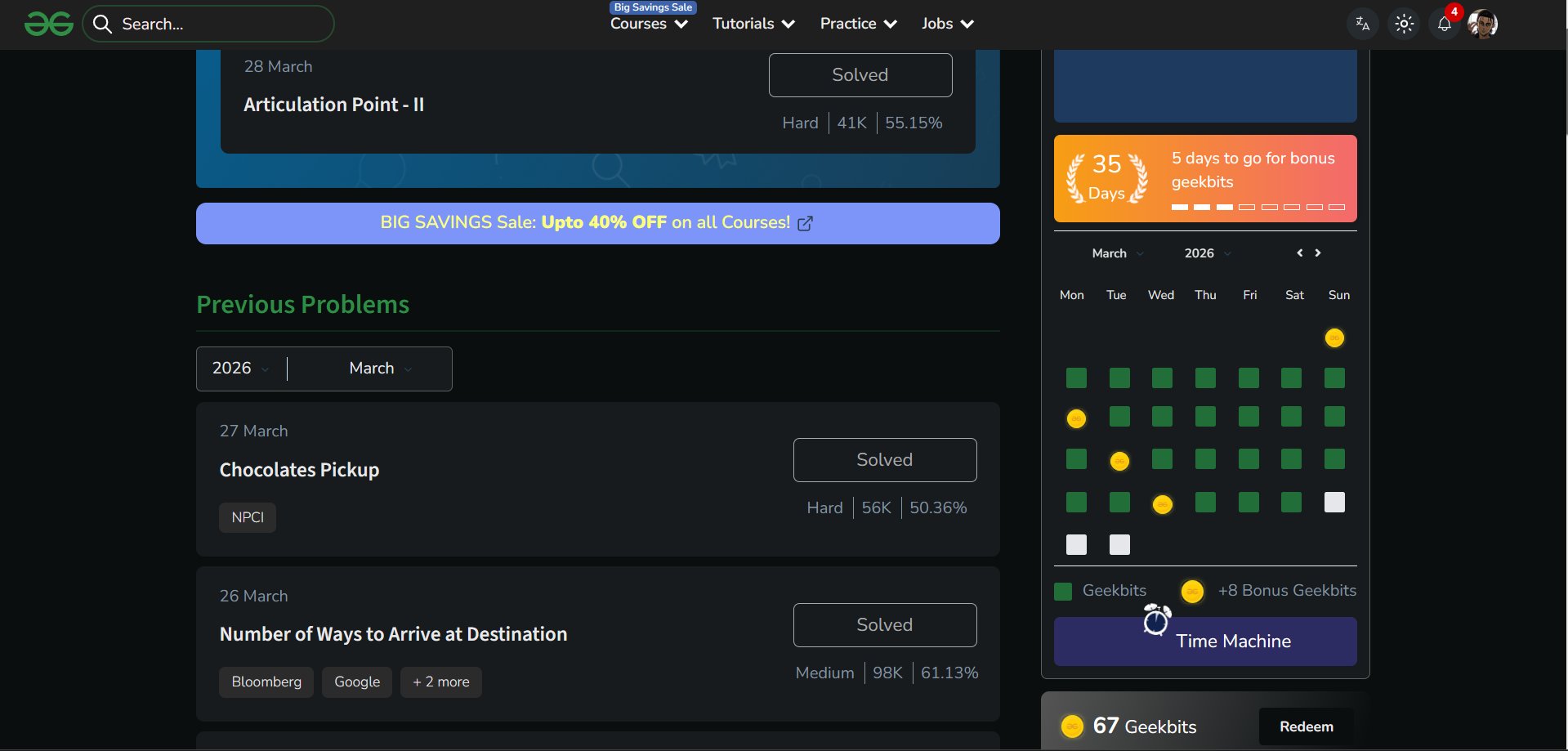
Task: Select the white square for Sunday March 29
Action: pos(1334,502)
